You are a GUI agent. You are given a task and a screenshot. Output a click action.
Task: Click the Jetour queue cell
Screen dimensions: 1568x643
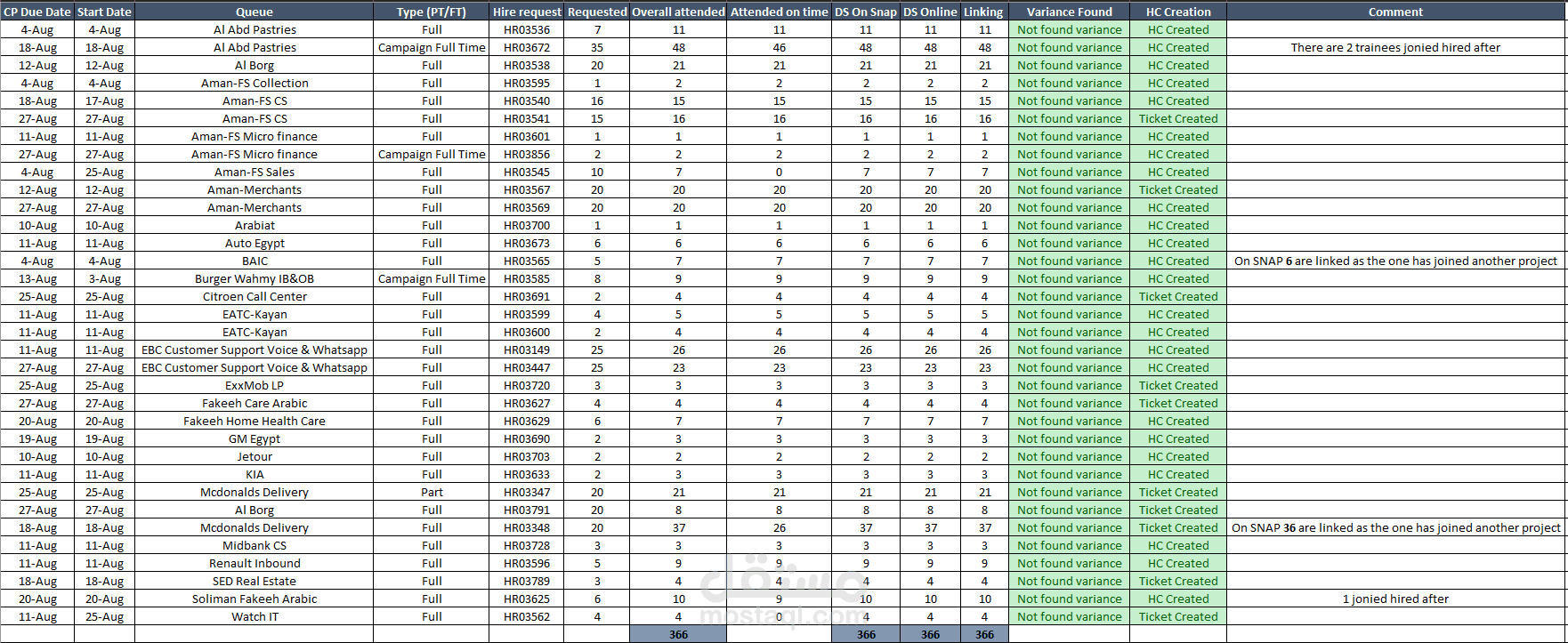point(255,456)
